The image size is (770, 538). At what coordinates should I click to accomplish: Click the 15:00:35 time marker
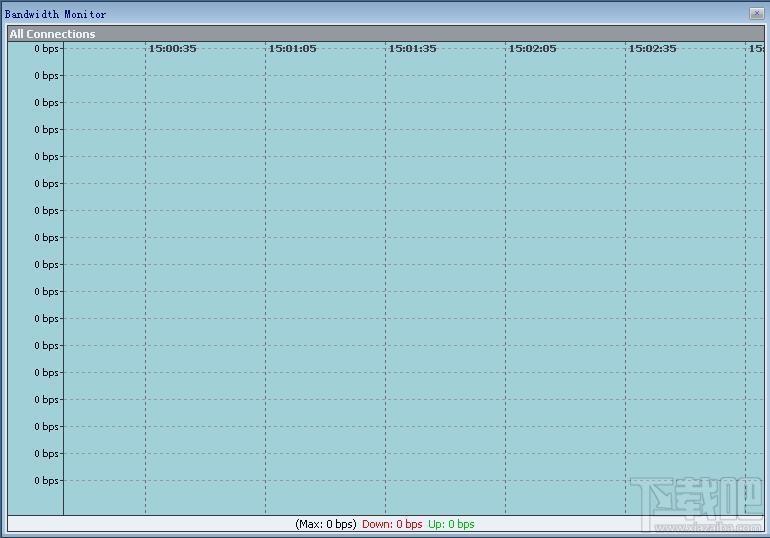click(x=172, y=48)
